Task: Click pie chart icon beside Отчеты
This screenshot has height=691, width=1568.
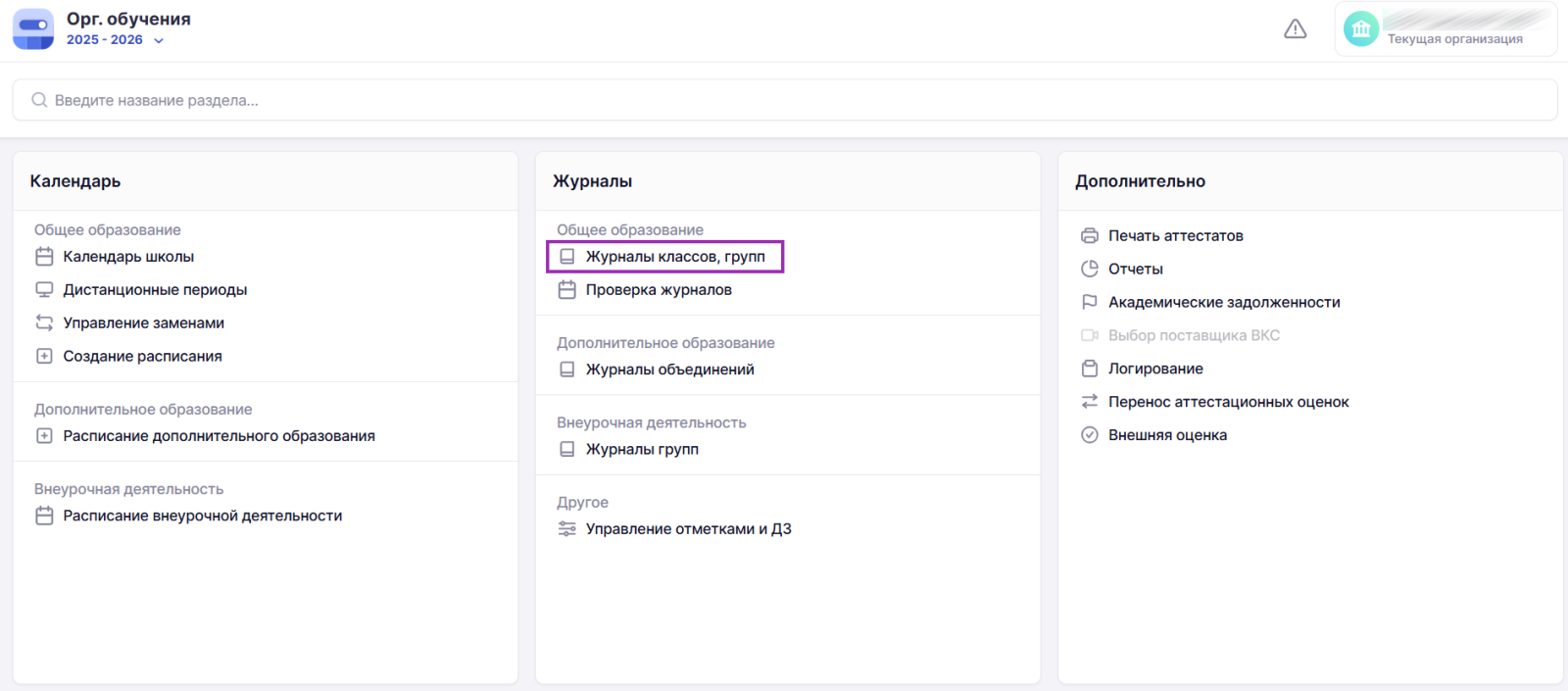Action: pyautogui.click(x=1090, y=269)
